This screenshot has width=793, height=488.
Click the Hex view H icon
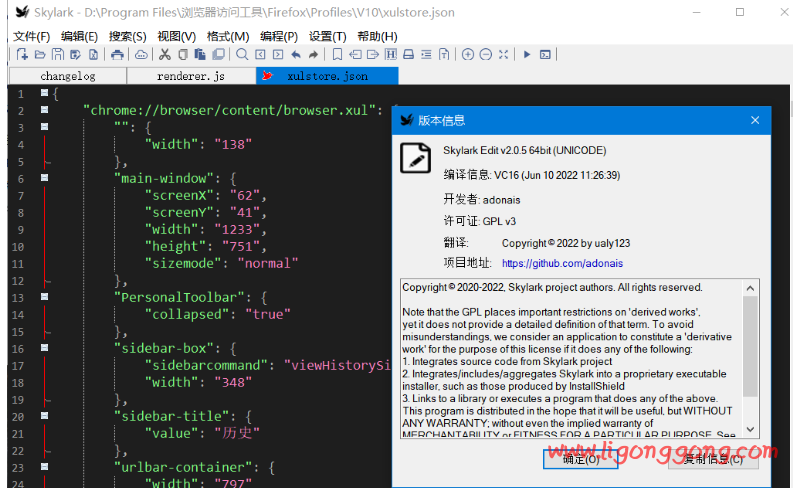pos(390,55)
